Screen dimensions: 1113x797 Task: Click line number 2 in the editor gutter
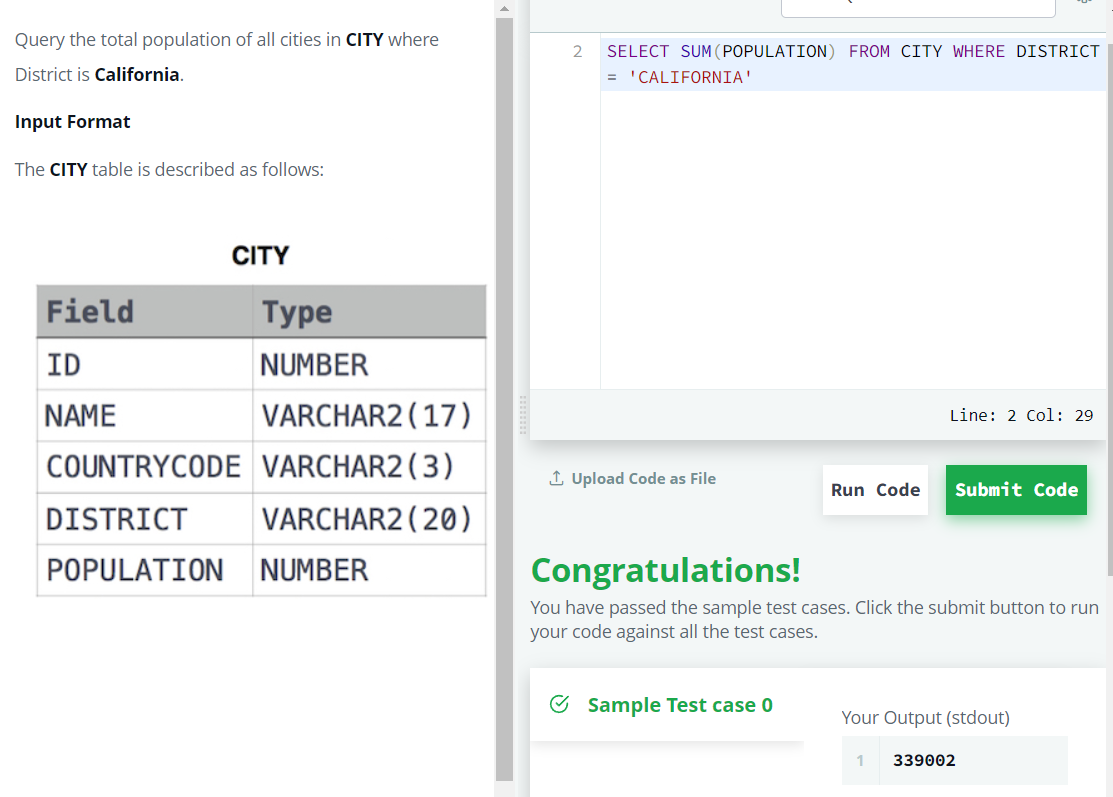577,51
